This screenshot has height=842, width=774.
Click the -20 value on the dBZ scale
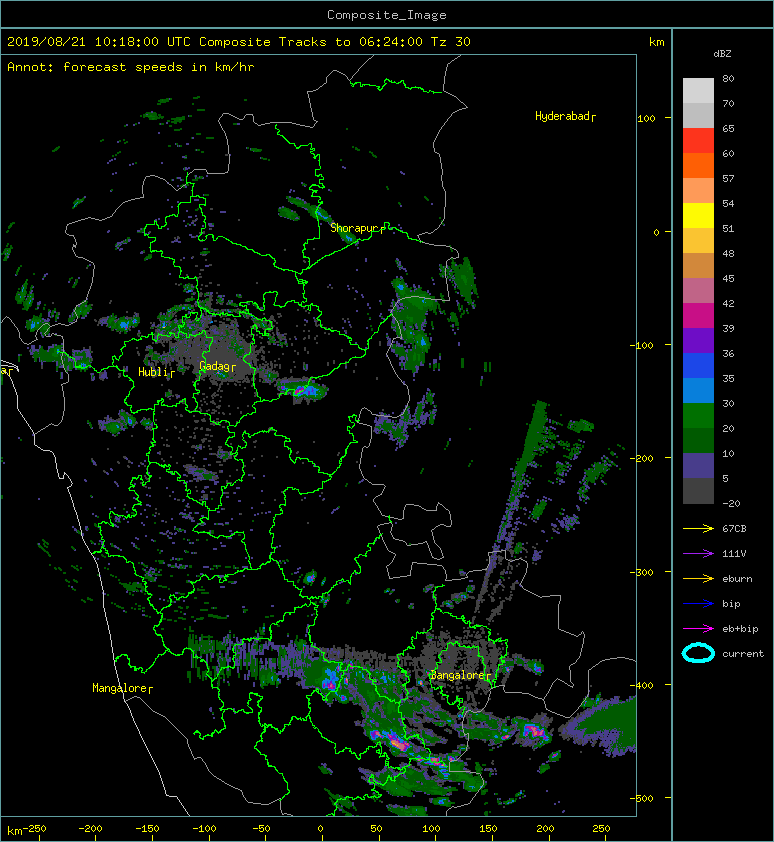point(732,504)
